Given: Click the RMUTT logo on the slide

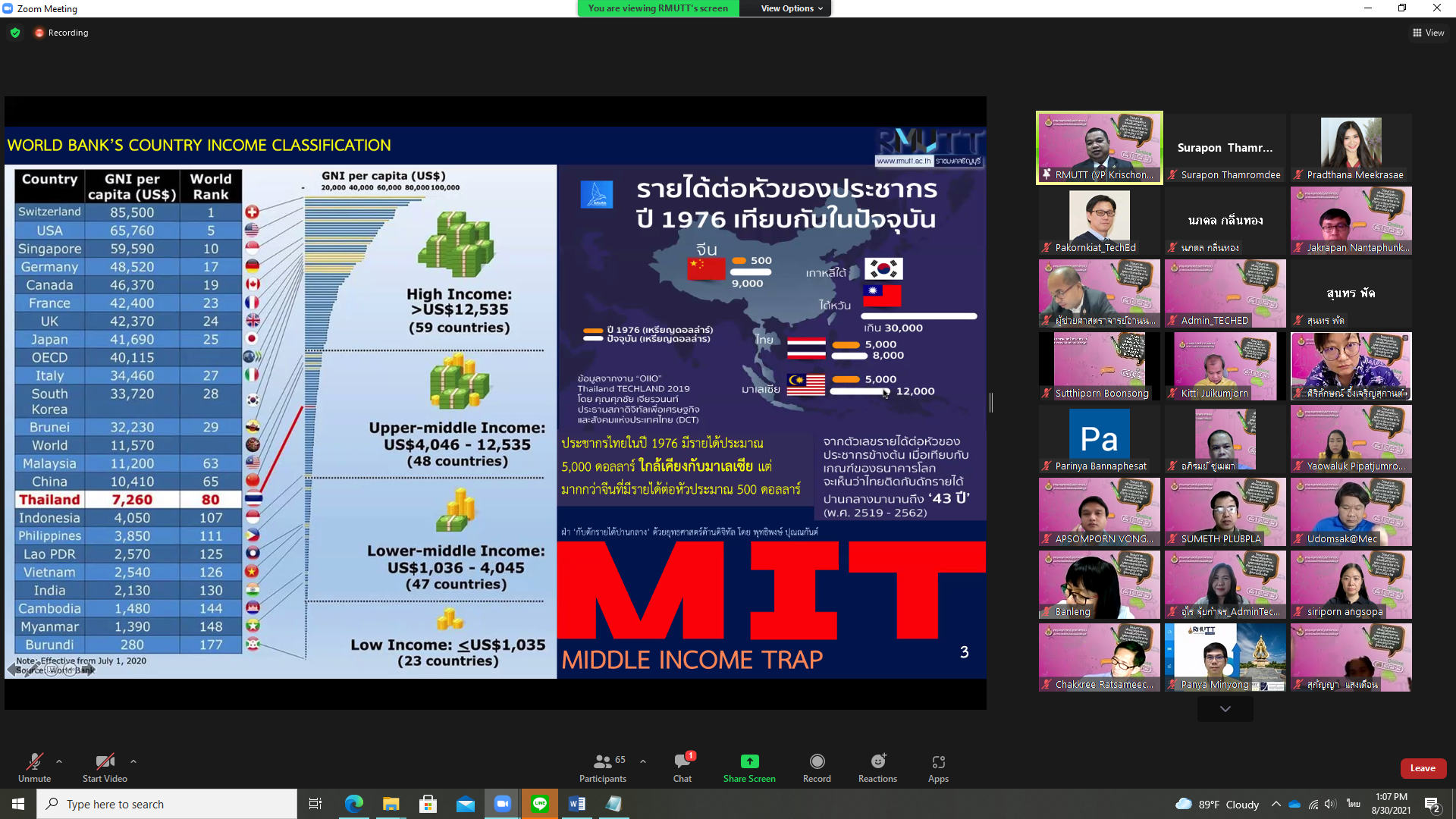Looking at the screenshot, I should (x=930, y=146).
